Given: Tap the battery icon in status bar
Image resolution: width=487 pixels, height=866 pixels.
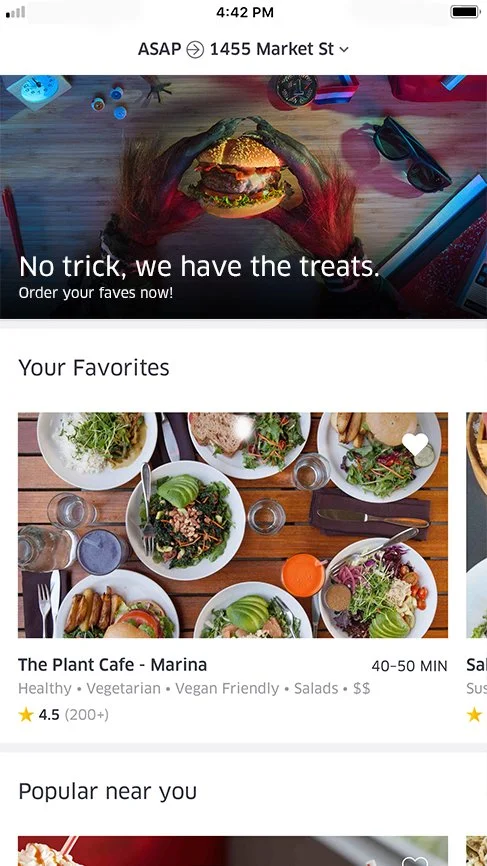Looking at the screenshot, I should pos(465,12).
